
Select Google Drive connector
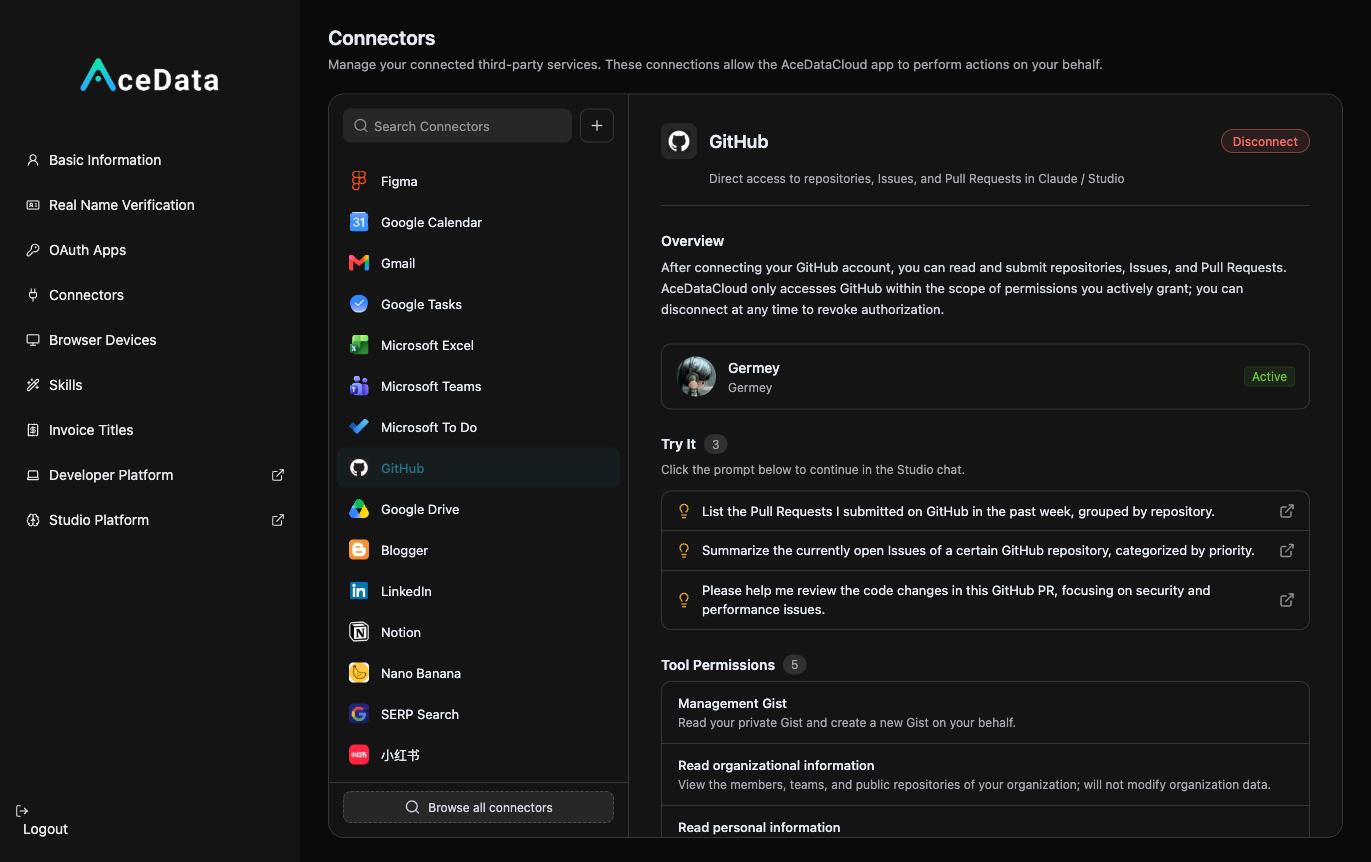[478, 509]
